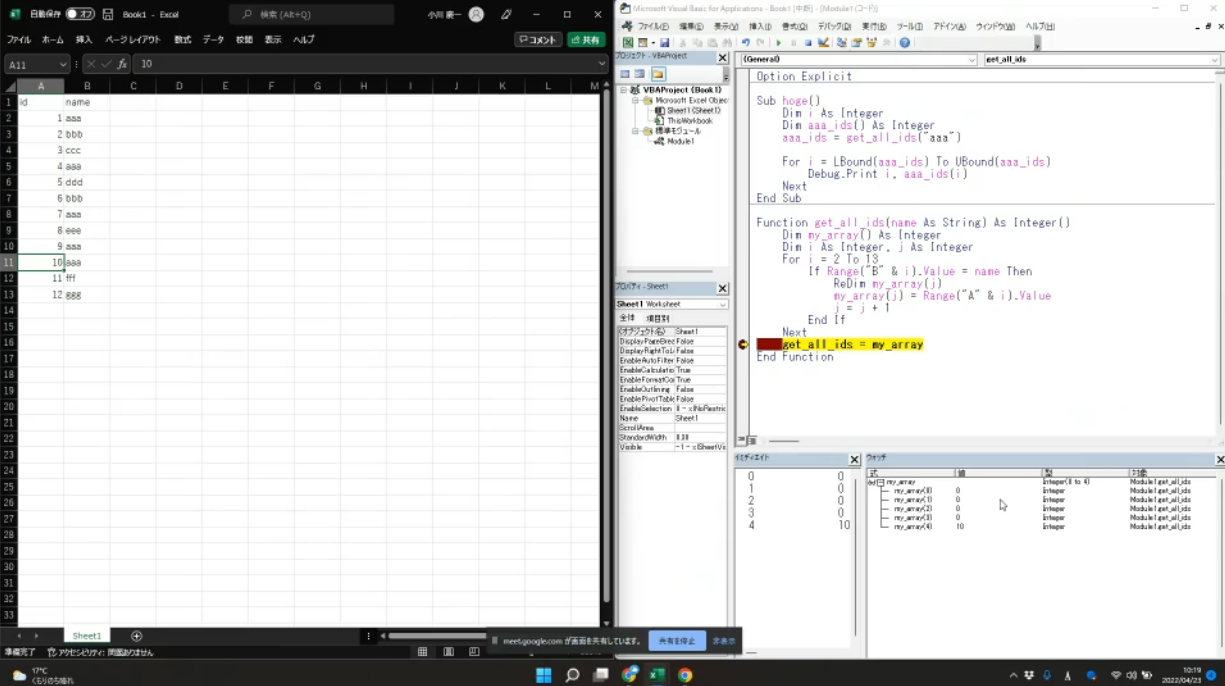Expand the Name Box dropdown showing A11
Screen dimensions: 1225x686
[62, 64]
